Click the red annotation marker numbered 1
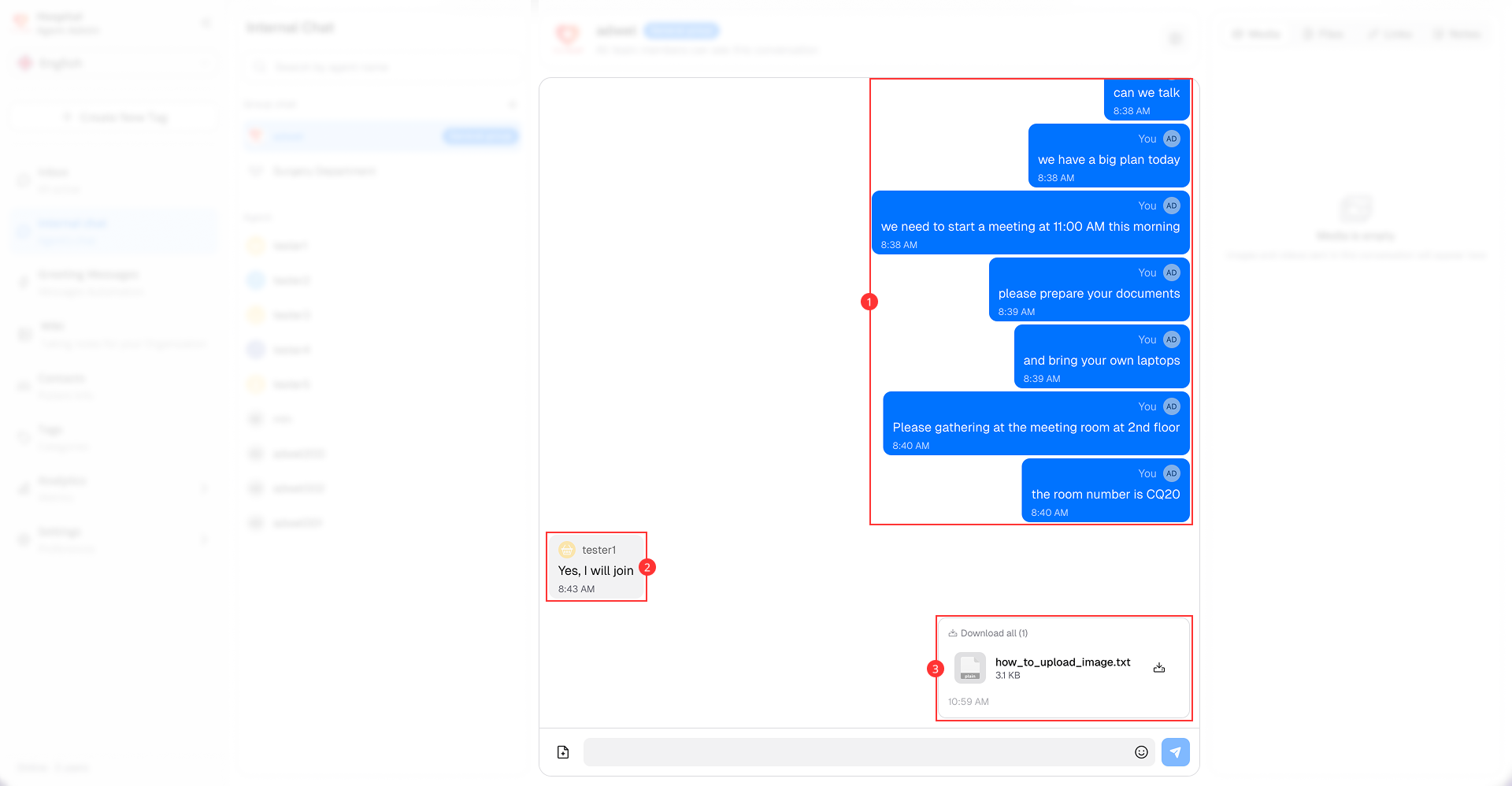The height and width of the screenshot is (786, 1512). 869,302
